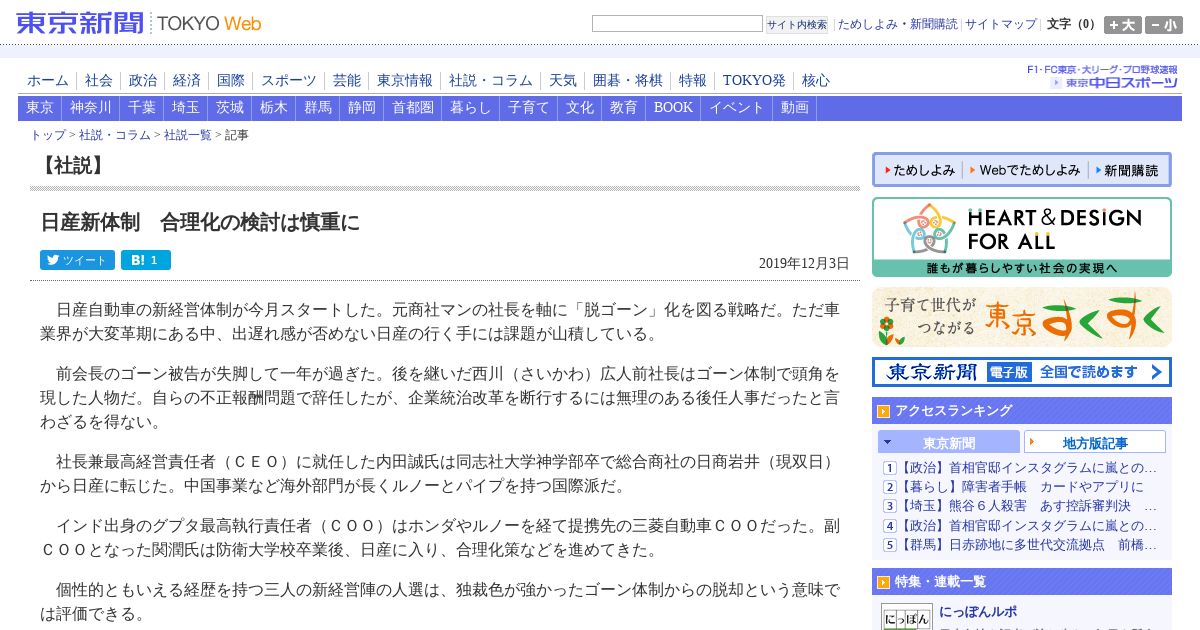Select the 神奈川 regional tab
1200x630 pixels.
pos(91,108)
